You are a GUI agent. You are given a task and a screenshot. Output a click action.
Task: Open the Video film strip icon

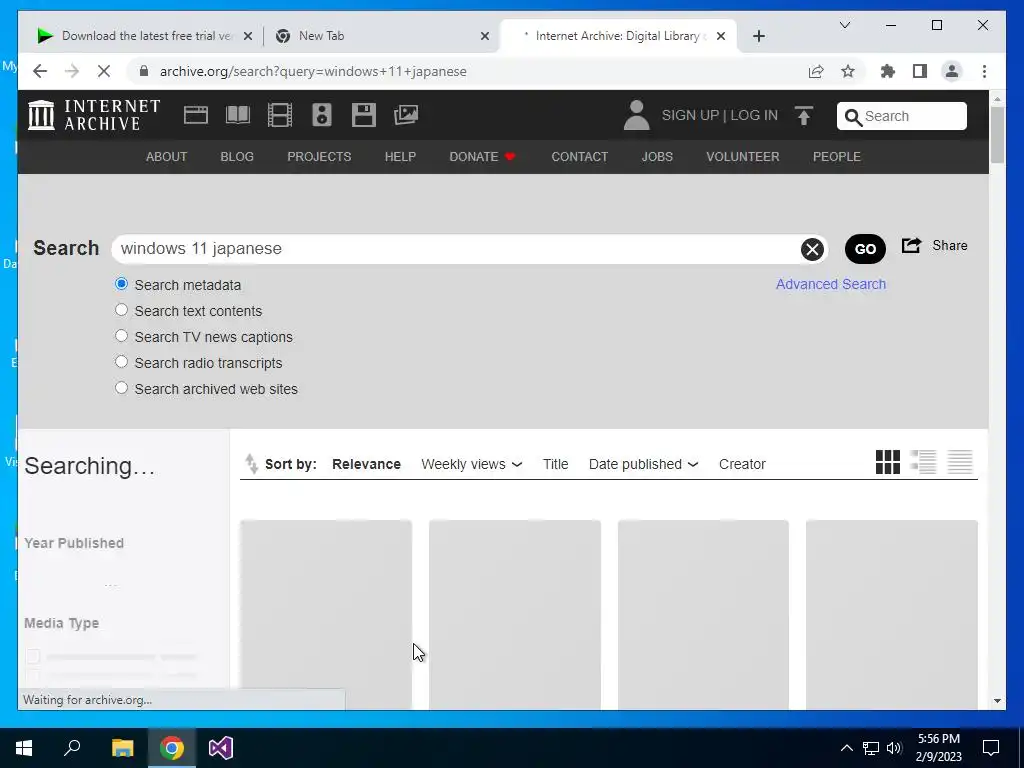pos(280,115)
